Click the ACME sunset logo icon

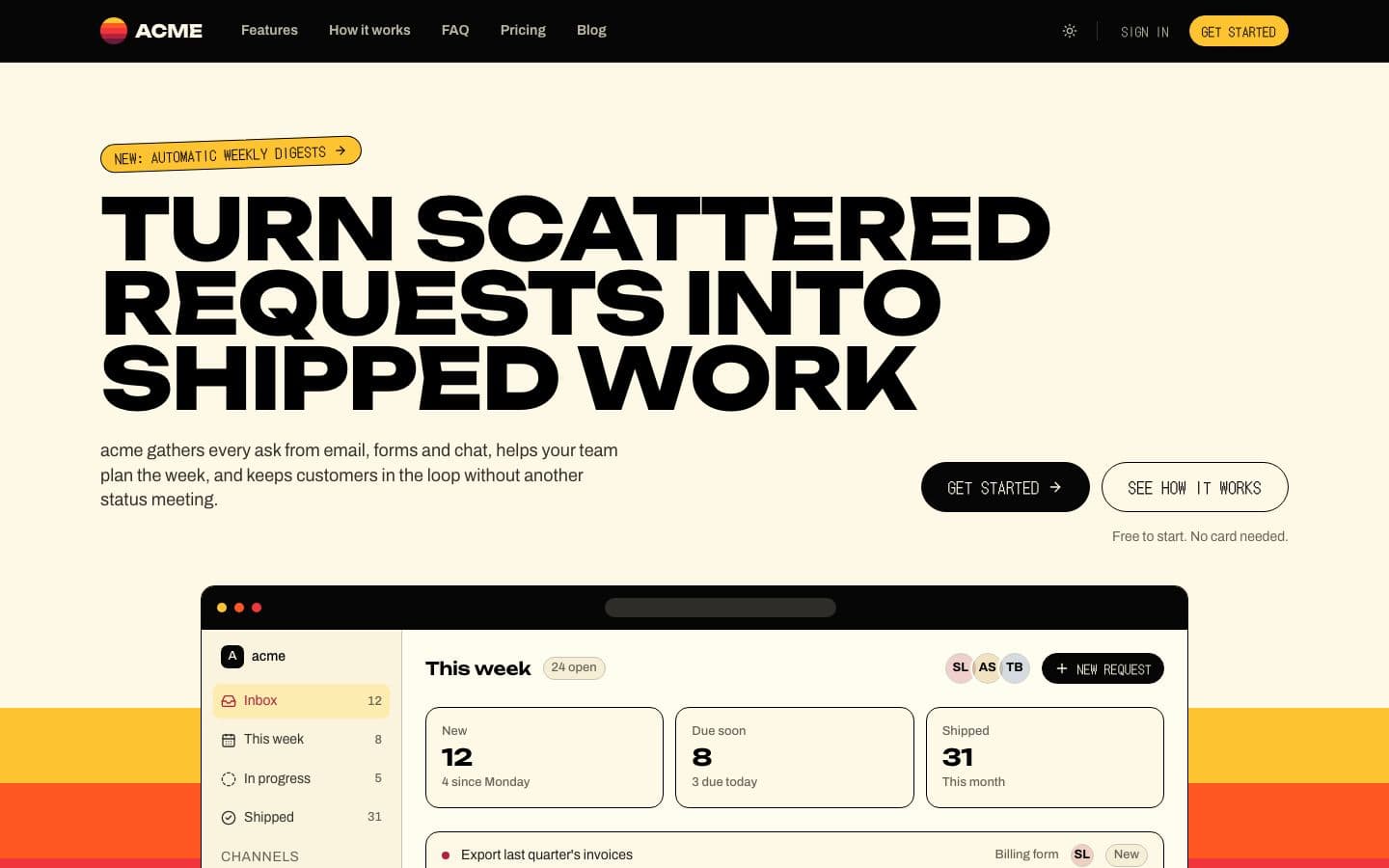click(114, 31)
